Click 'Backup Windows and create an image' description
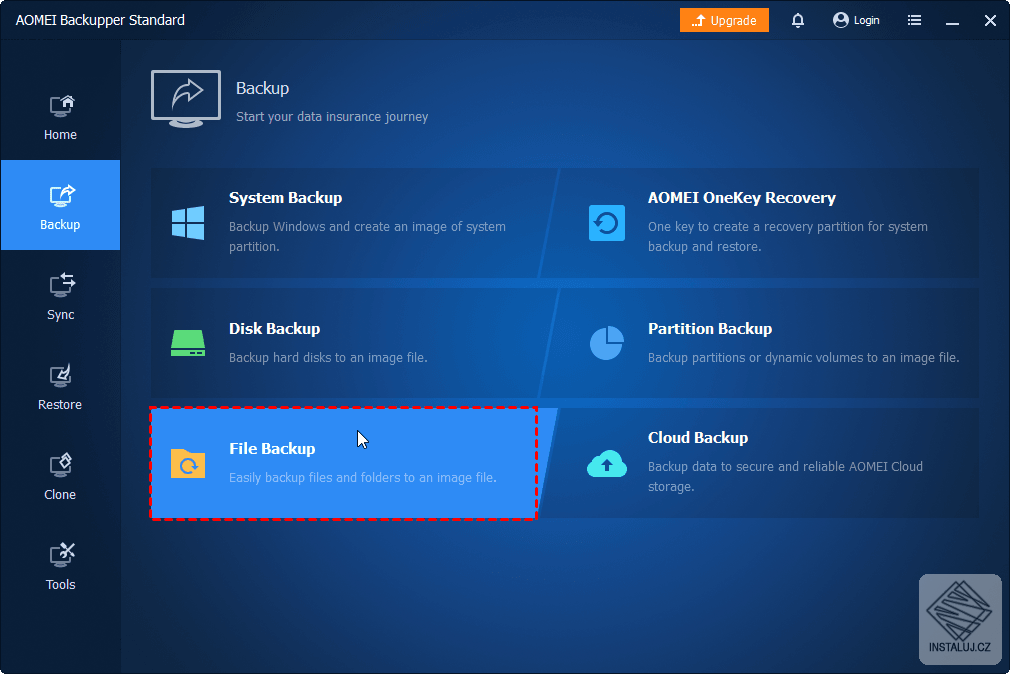1010x674 pixels. 367,236
